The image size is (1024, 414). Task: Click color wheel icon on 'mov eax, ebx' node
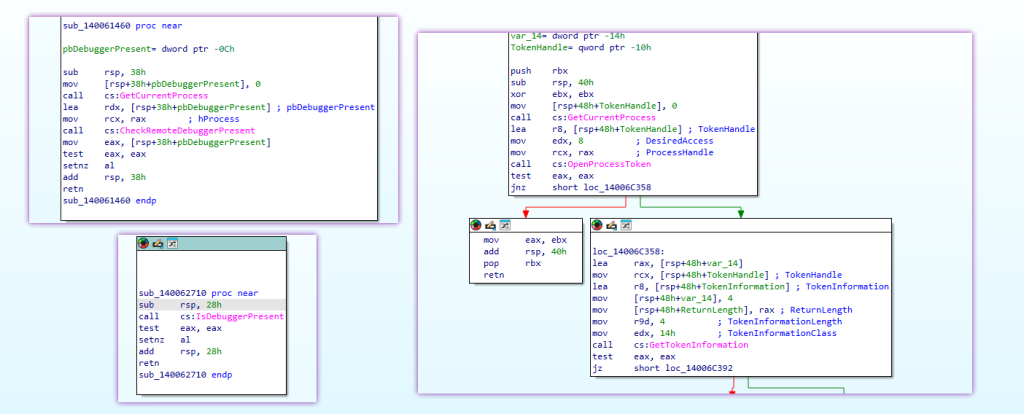(x=476, y=225)
